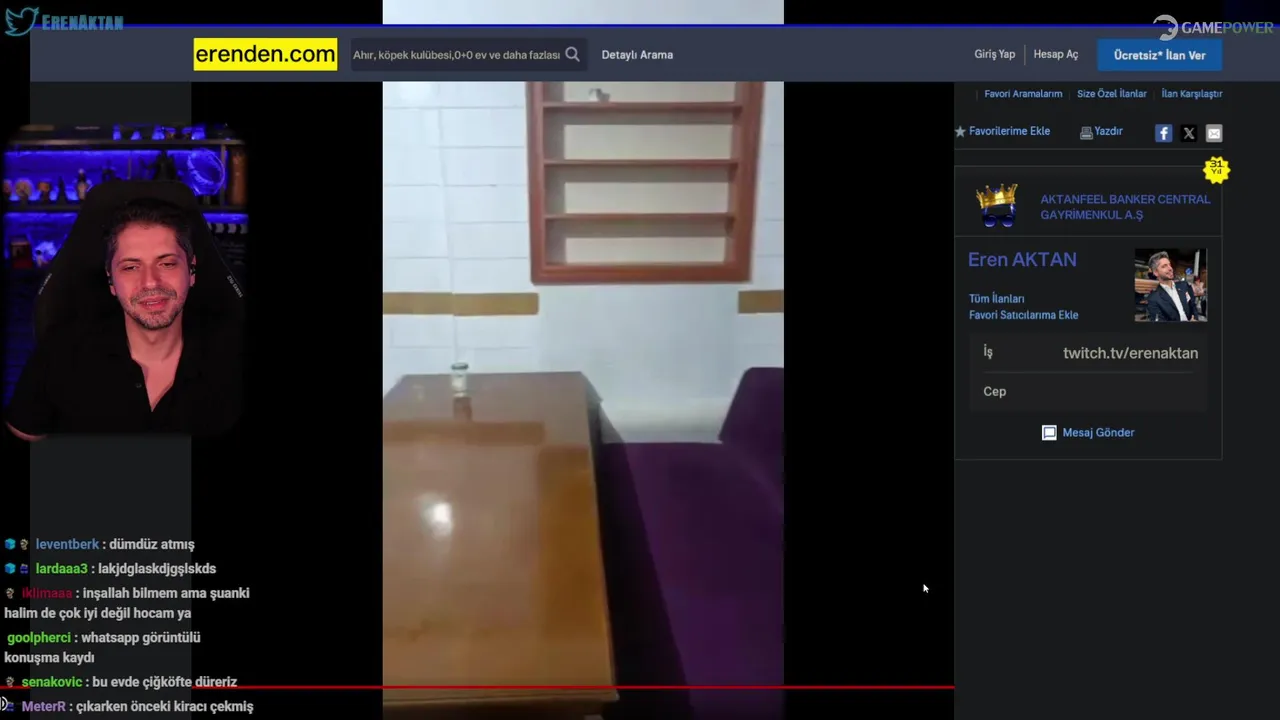1280x720 pixels.
Task: Open Favori Aramalarım menu item
Action: point(1023,94)
